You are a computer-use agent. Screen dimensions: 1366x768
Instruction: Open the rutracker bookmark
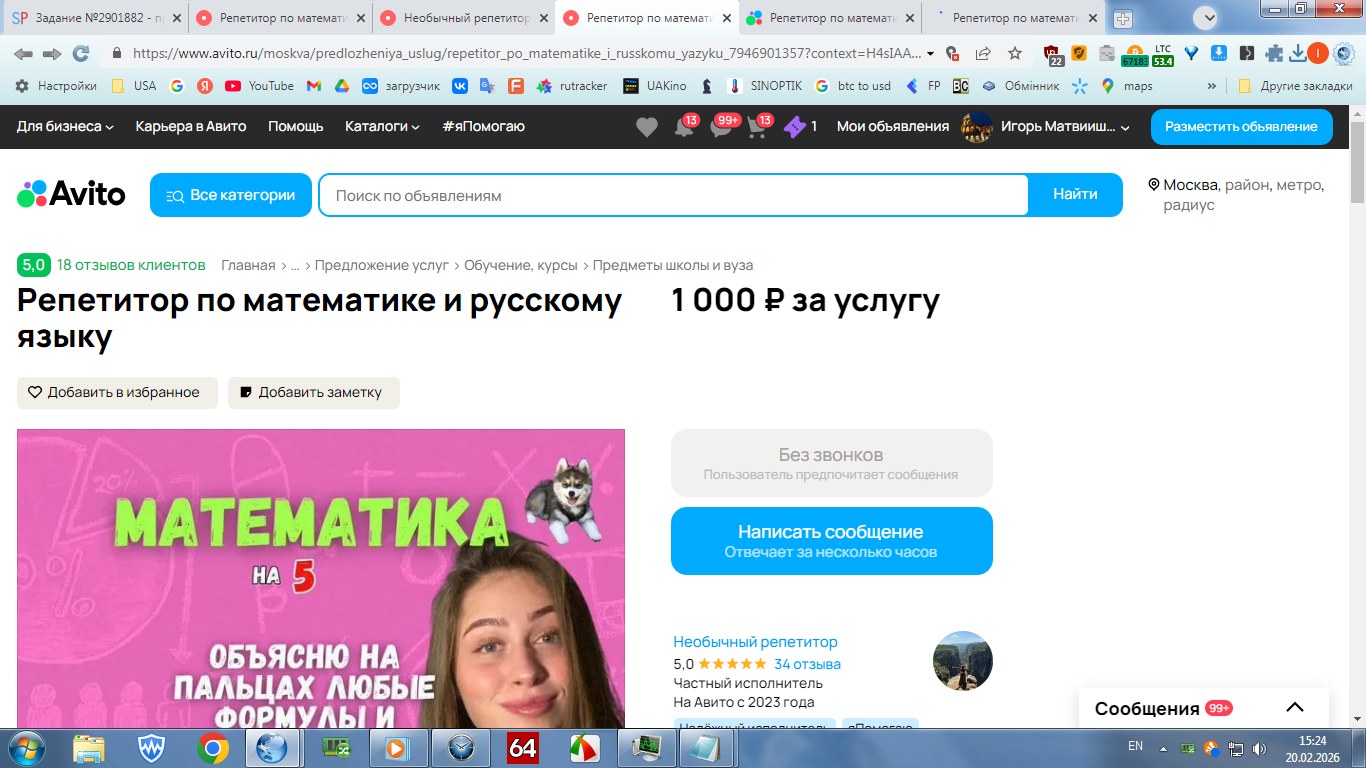point(572,86)
